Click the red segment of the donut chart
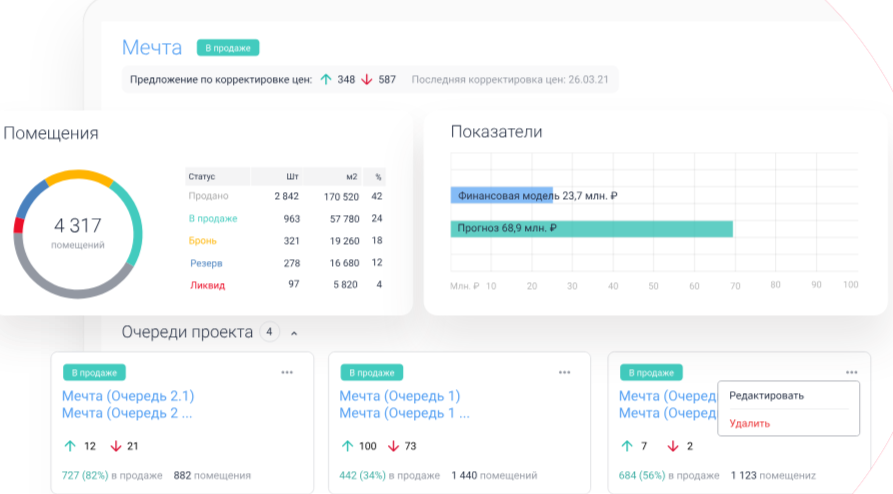The image size is (893, 494). (18, 226)
